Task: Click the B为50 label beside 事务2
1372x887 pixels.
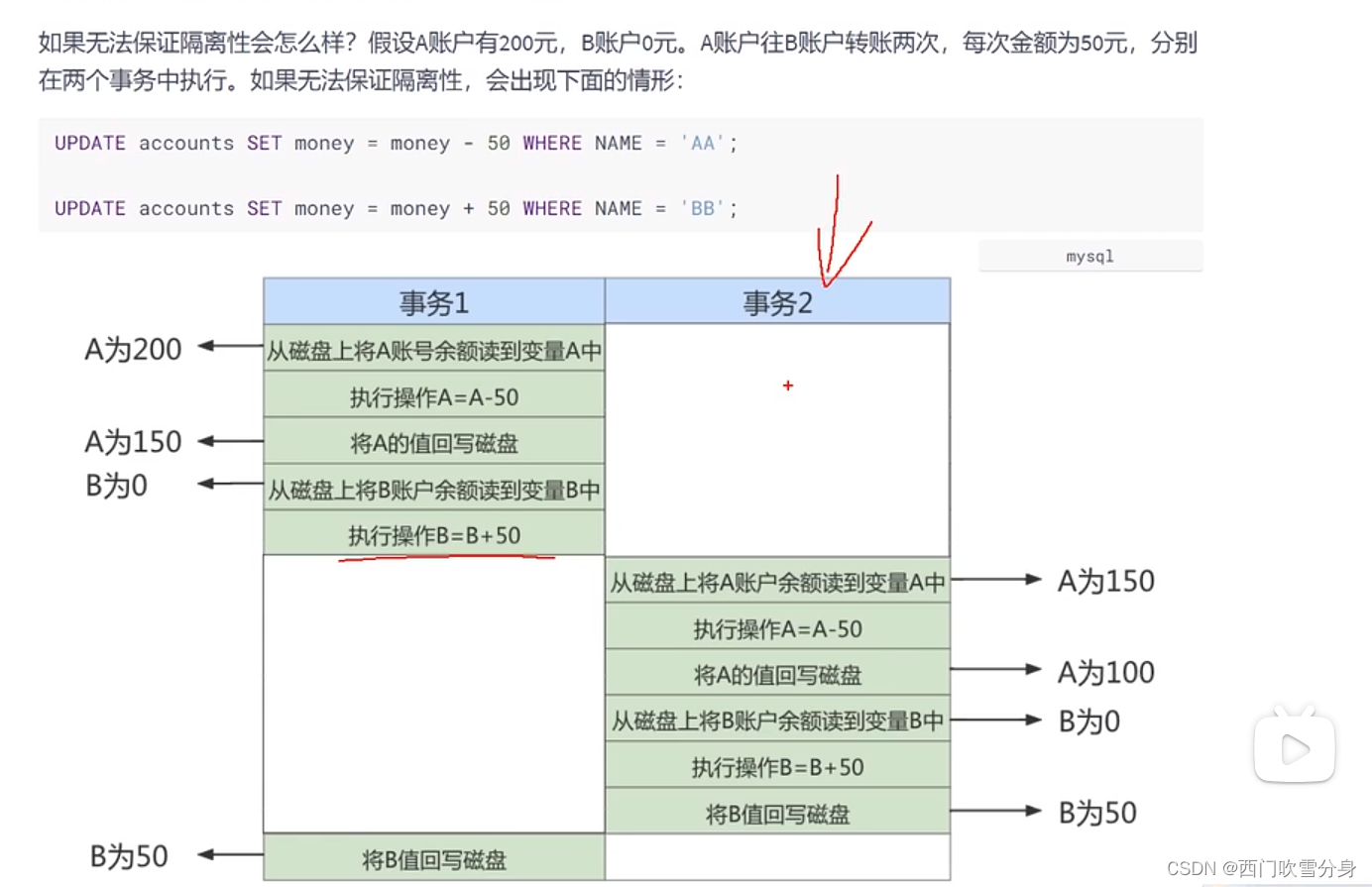Action: [1097, 813]
